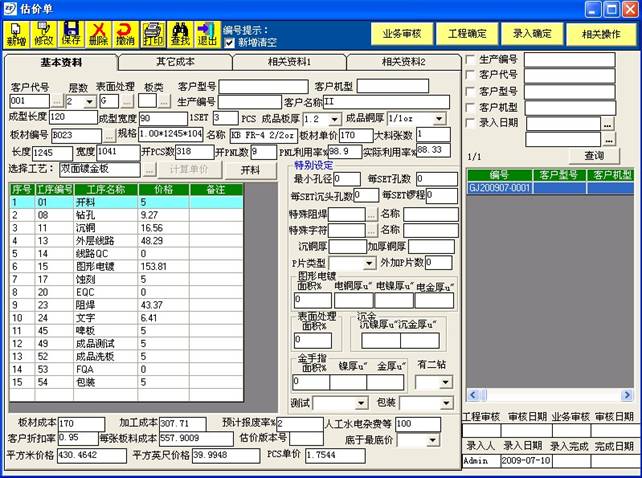Click the 保存 (Save) toolbar icon
The image size is (642, 478).
[x=71, y=35]
